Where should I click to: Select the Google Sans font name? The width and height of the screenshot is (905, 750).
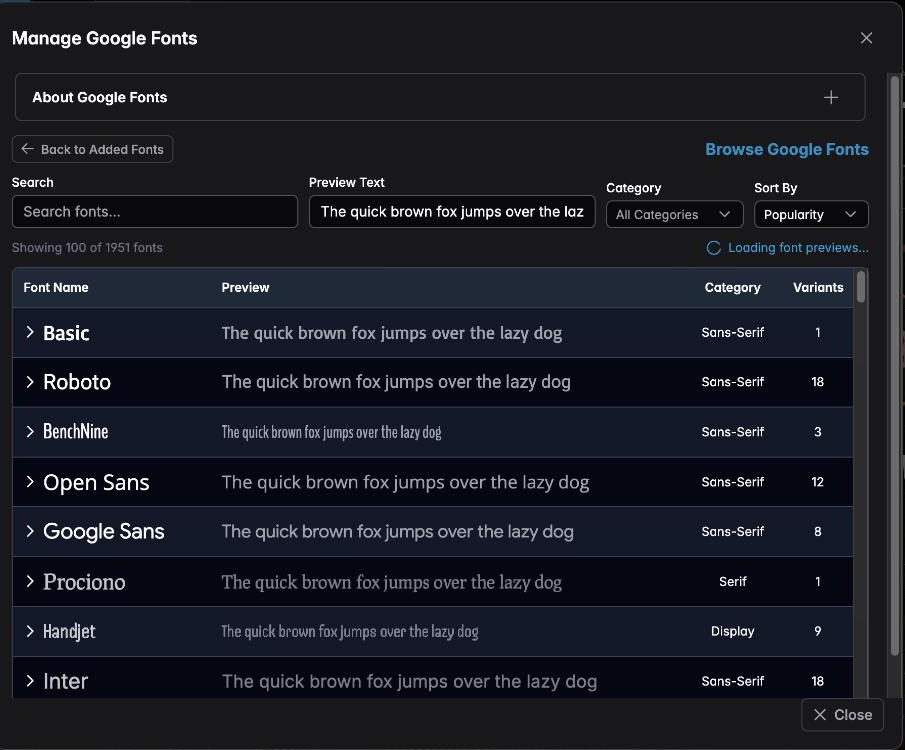[x=104, y=532]
